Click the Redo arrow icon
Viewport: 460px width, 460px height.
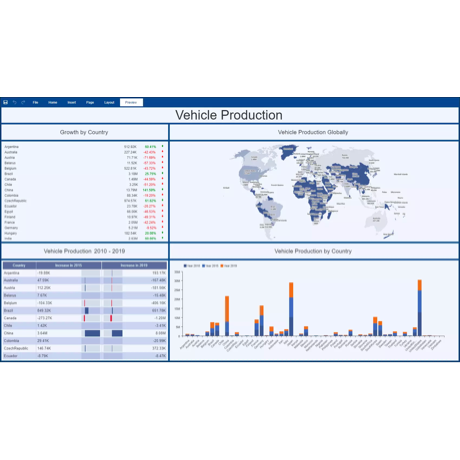click(23, 102)
